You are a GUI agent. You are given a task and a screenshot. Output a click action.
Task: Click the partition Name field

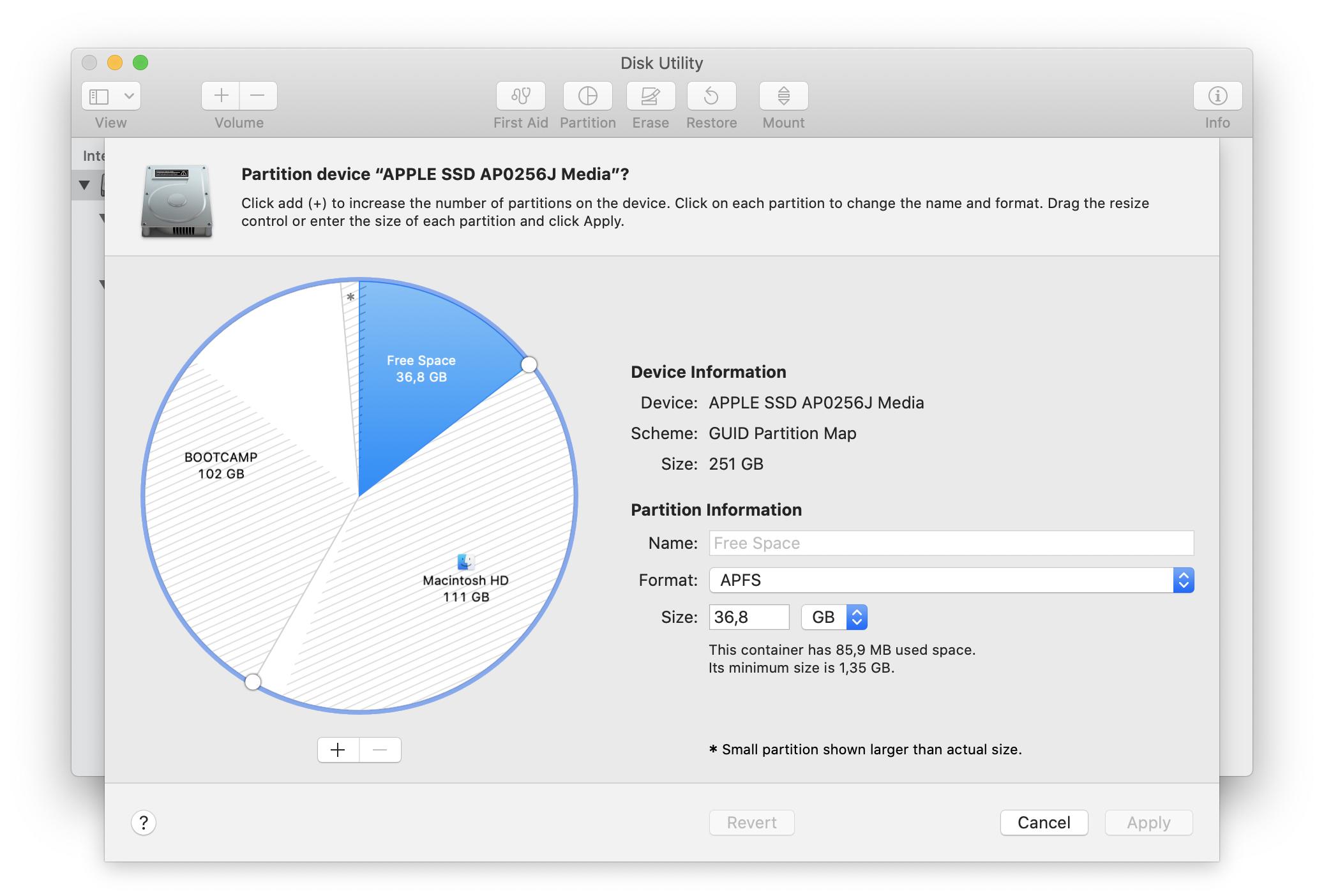pos(951,543)
